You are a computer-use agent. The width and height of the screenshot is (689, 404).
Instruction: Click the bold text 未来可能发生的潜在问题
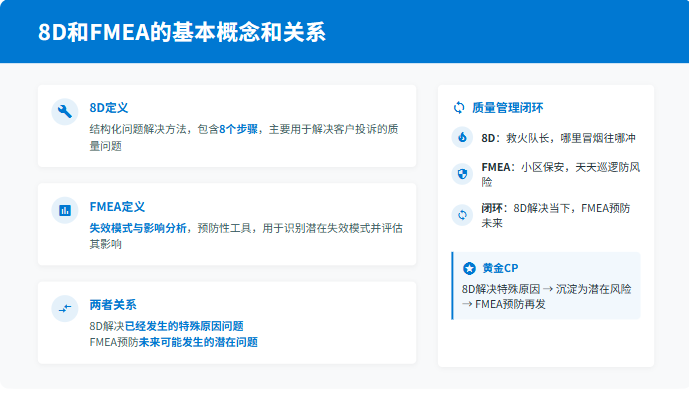click(x=198, y=342)
